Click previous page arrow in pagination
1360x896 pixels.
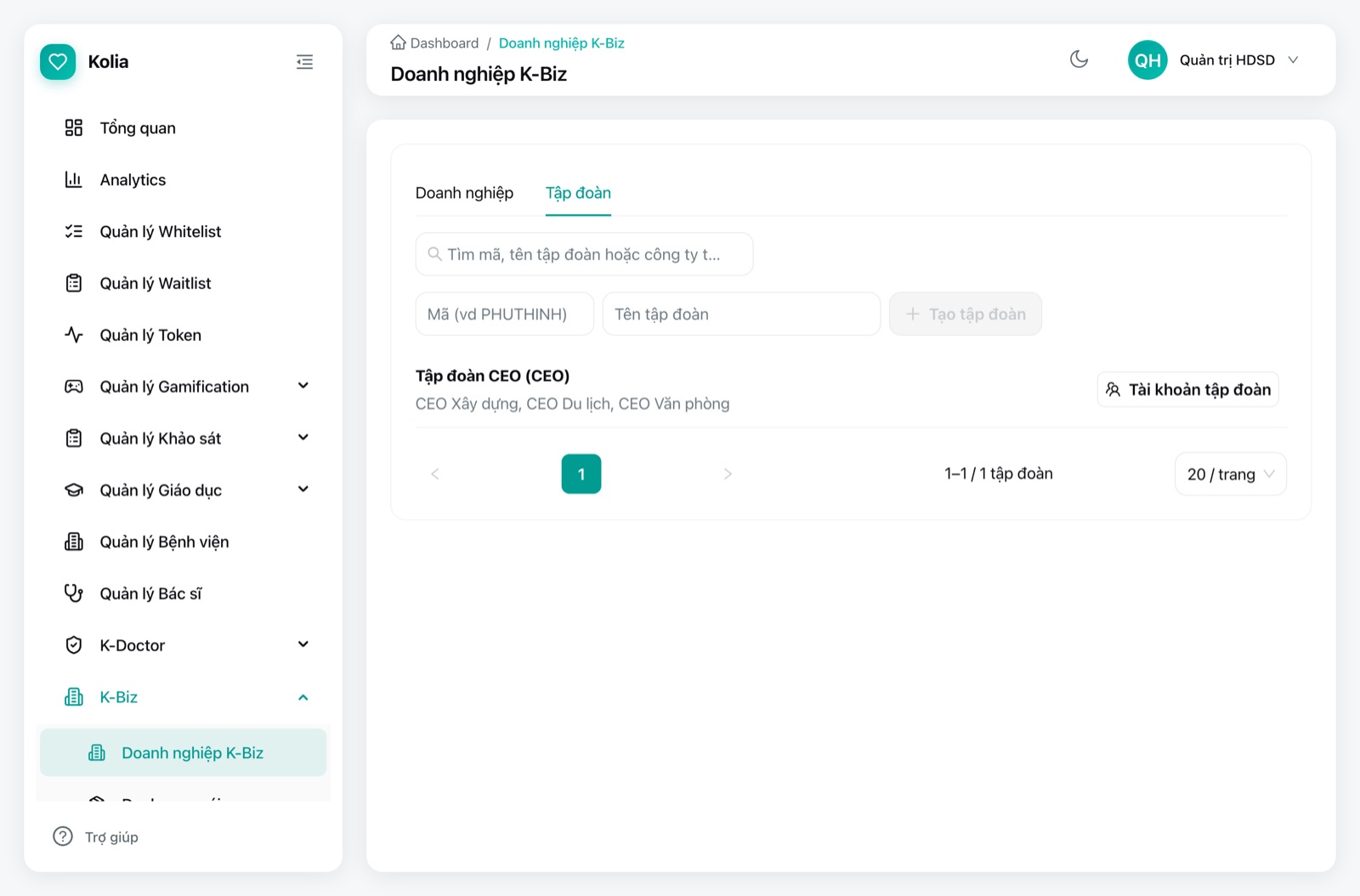click(435, 474)
